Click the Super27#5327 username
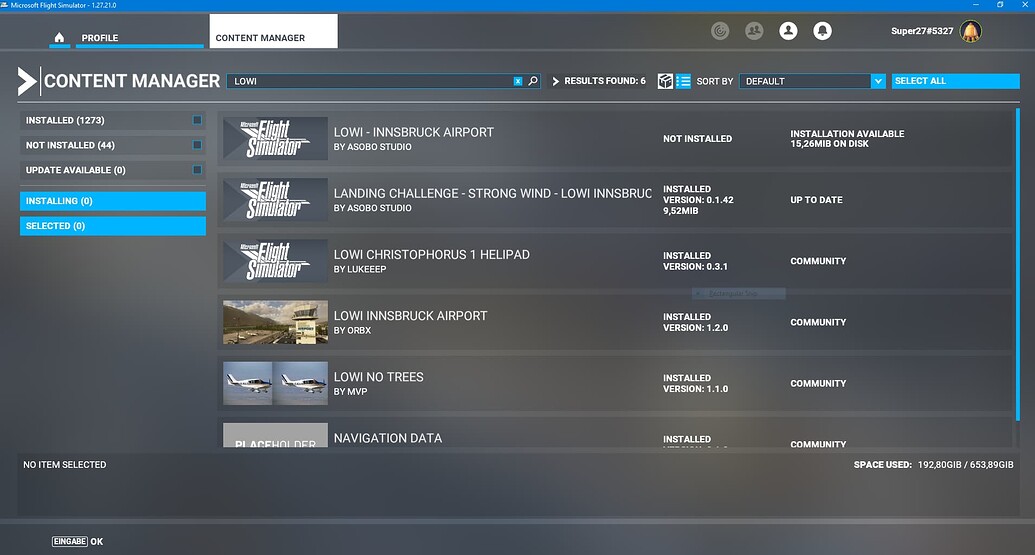Viewport: 1035px width, 555px height. 921,31
